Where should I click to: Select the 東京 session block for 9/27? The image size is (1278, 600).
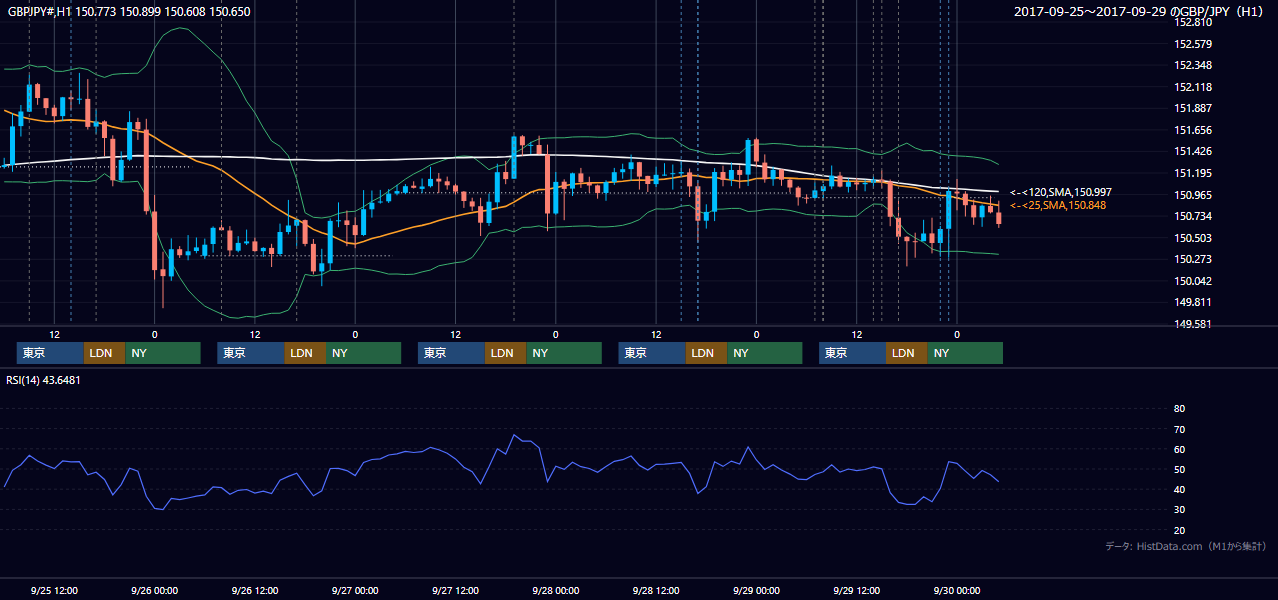pos(451,353)
